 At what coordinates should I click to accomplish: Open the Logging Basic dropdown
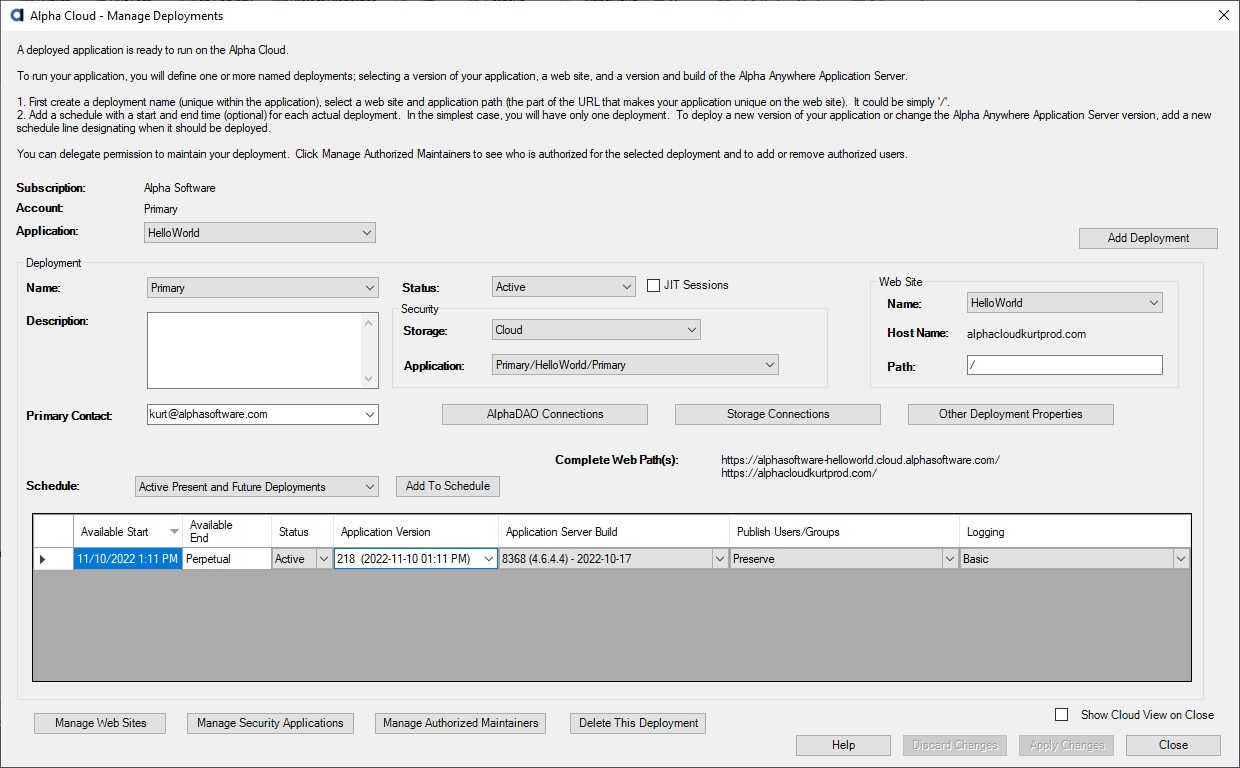tap(1181, 559)
